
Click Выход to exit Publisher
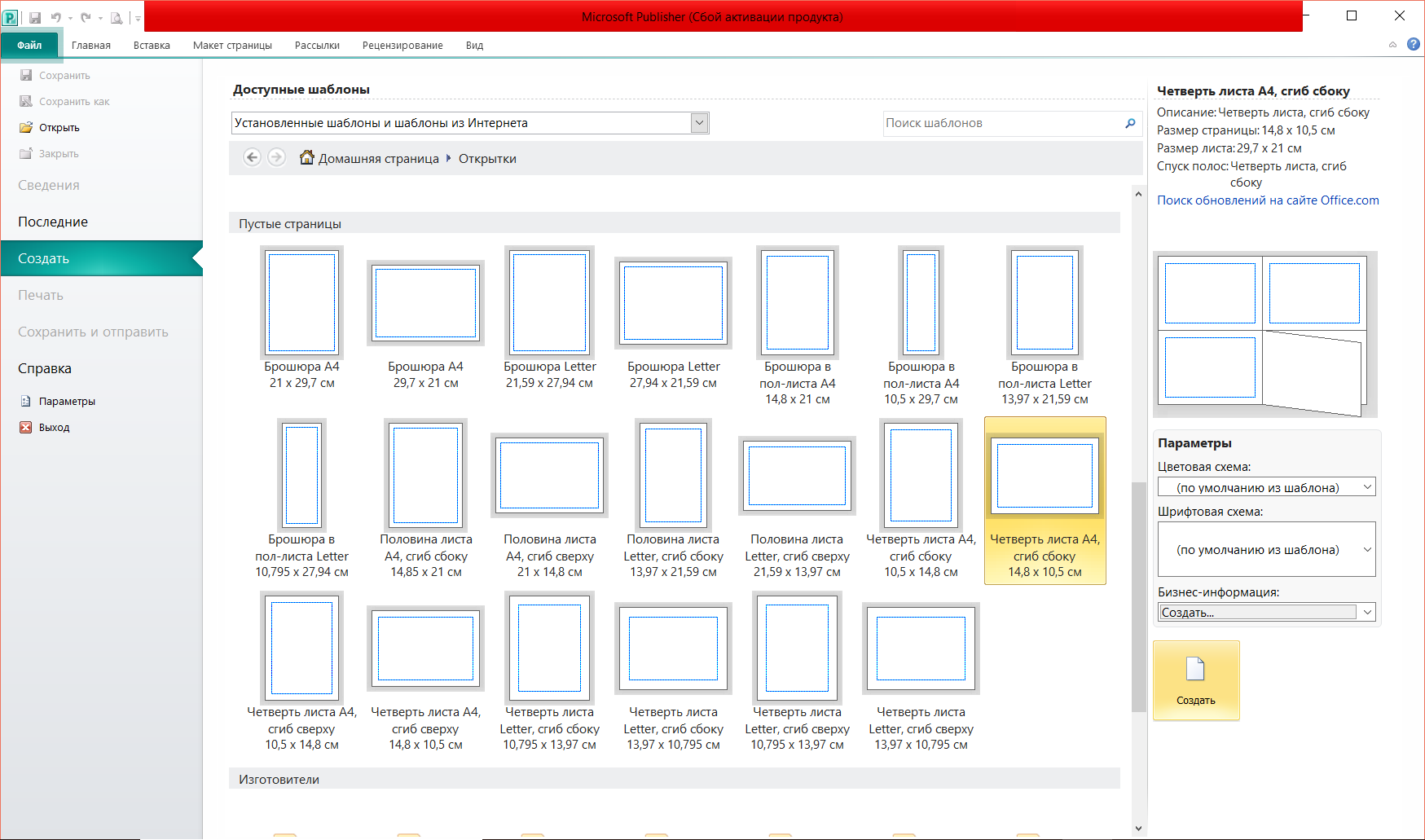click(x=45, y=427)
